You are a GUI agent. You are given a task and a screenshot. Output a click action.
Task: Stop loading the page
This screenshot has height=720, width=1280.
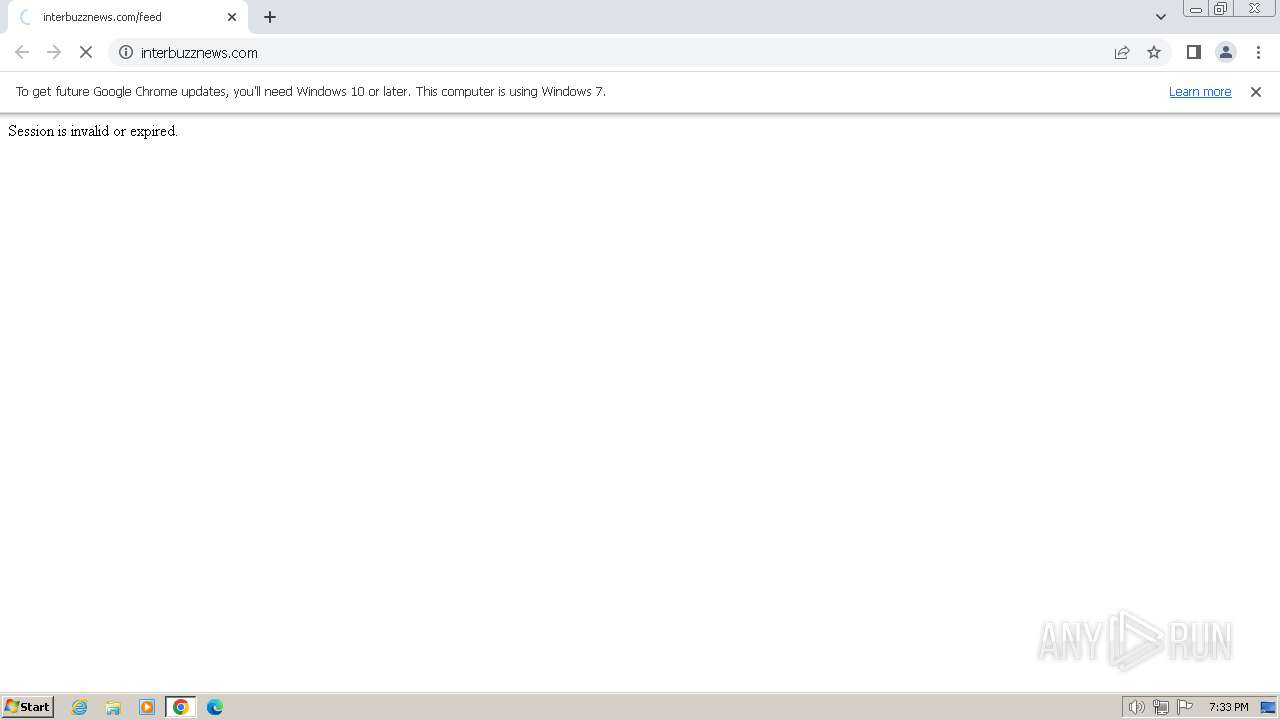pos(86,52)
